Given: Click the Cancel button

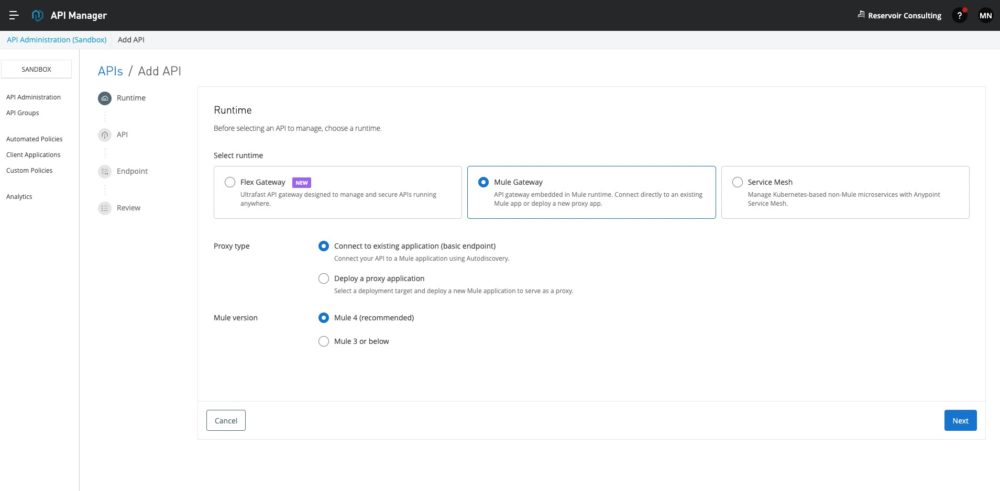Looking at the screenshot, I should coord(226,421).
